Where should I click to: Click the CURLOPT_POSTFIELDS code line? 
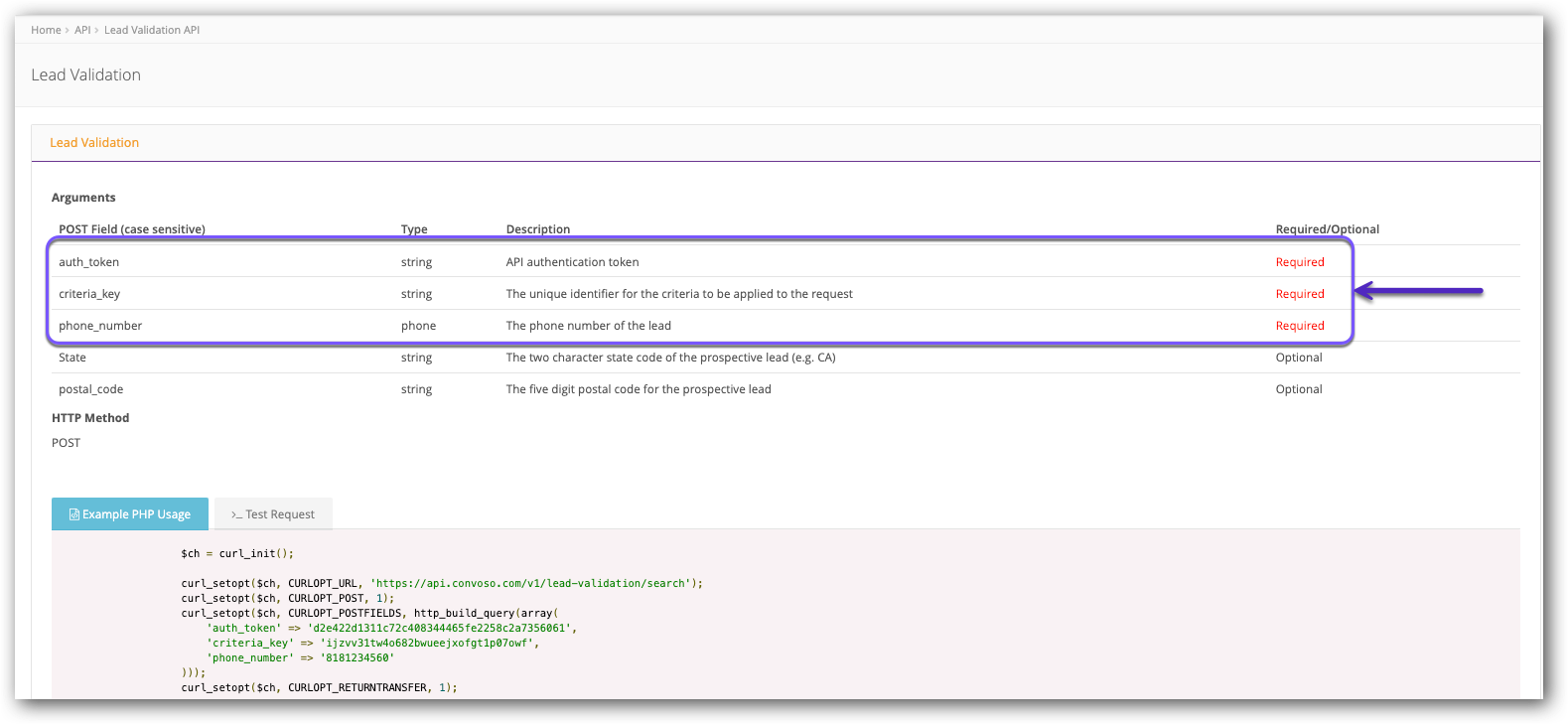pyautogui.click(x=369, y=613)
